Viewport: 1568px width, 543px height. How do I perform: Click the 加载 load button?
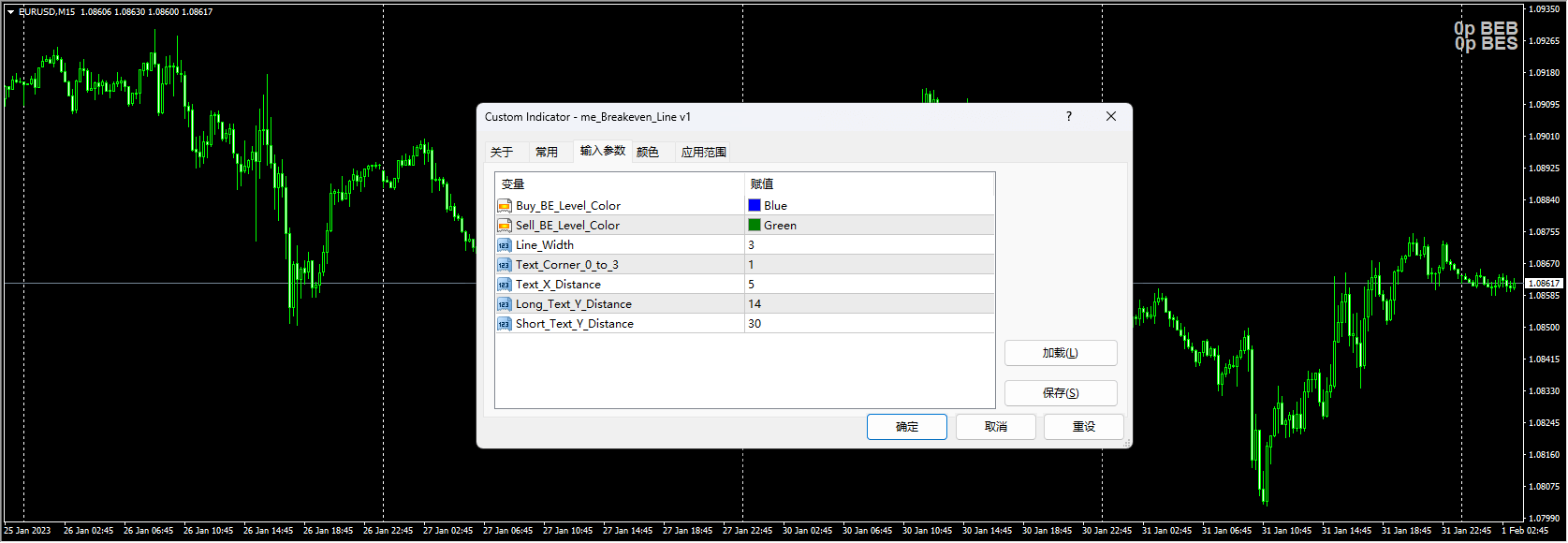coord(1060,353)
